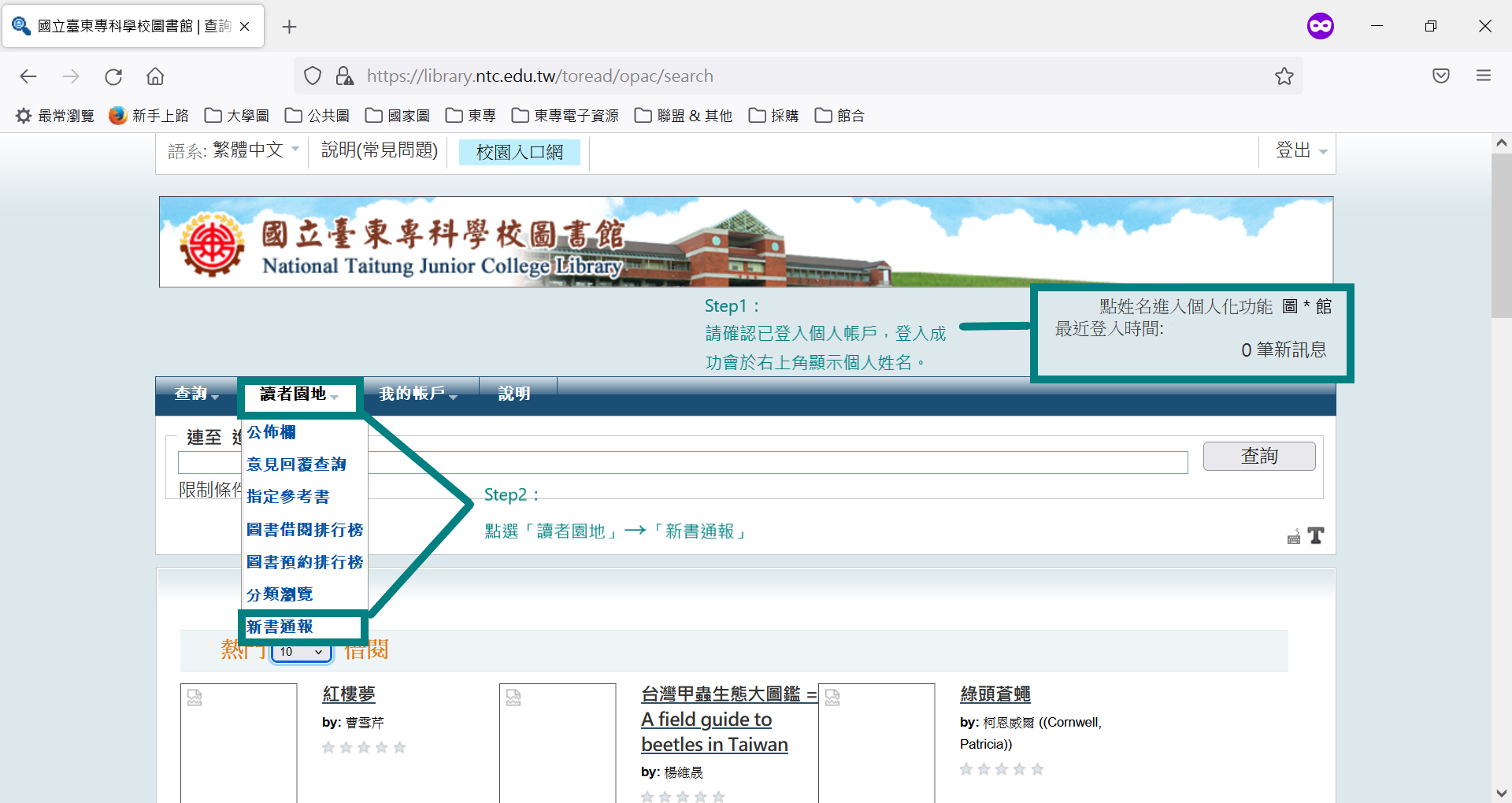
Task: Open 採購 bookmark folder
Action: (x=774, y=116)
